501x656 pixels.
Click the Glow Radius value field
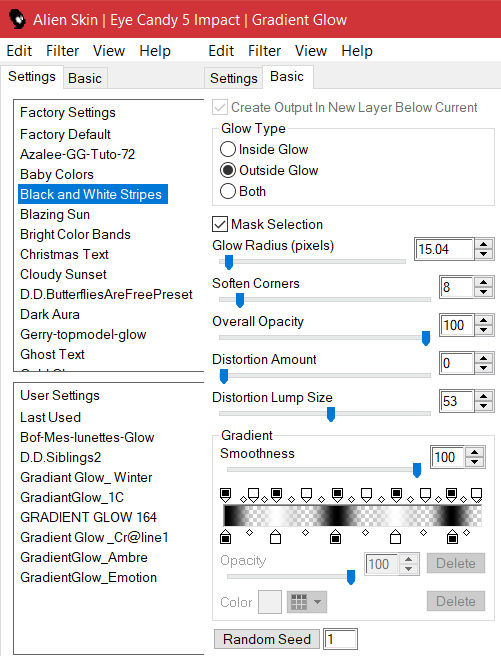pyautogui.click(x=445, y=249)
